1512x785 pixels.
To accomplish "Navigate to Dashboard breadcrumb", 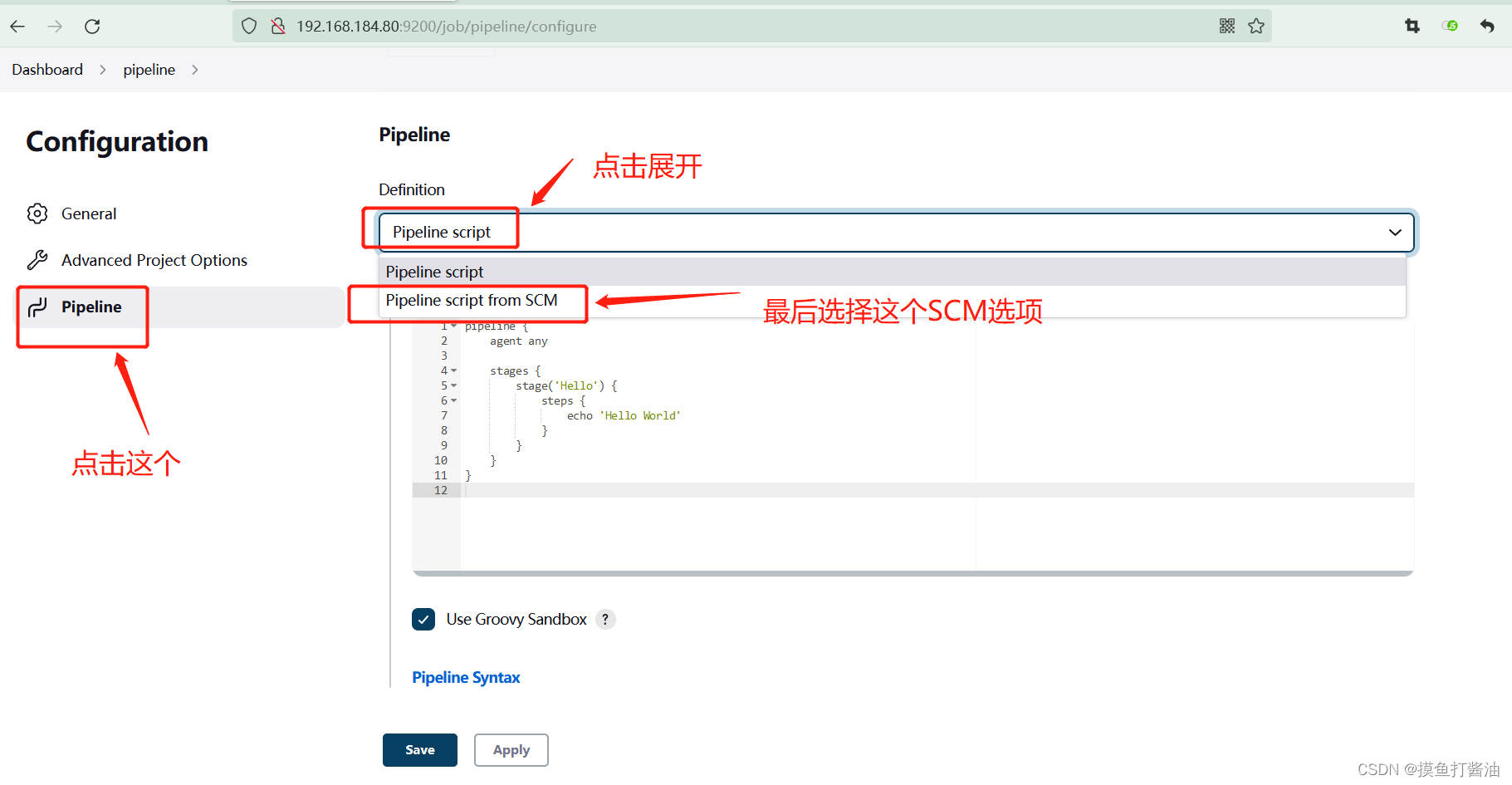I will click(47, 70).
